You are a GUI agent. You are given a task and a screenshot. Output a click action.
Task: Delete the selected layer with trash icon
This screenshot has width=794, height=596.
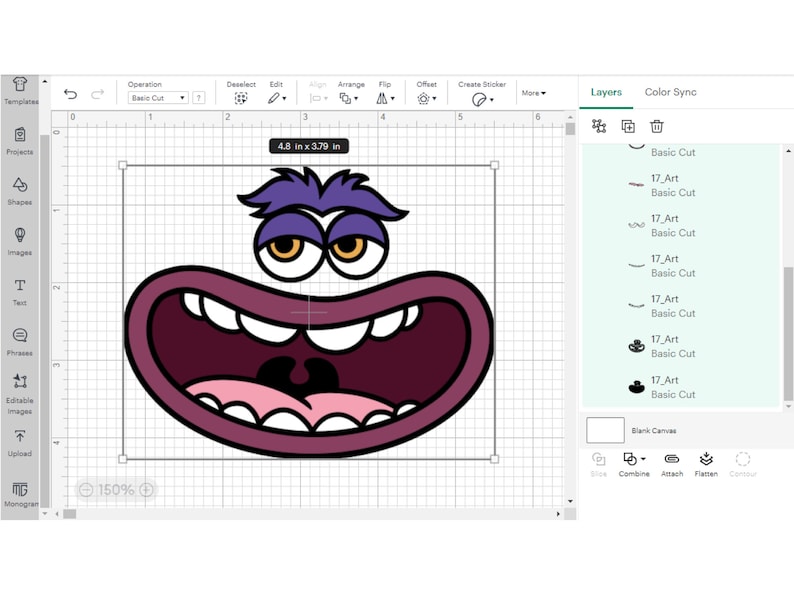click(657, 126)
